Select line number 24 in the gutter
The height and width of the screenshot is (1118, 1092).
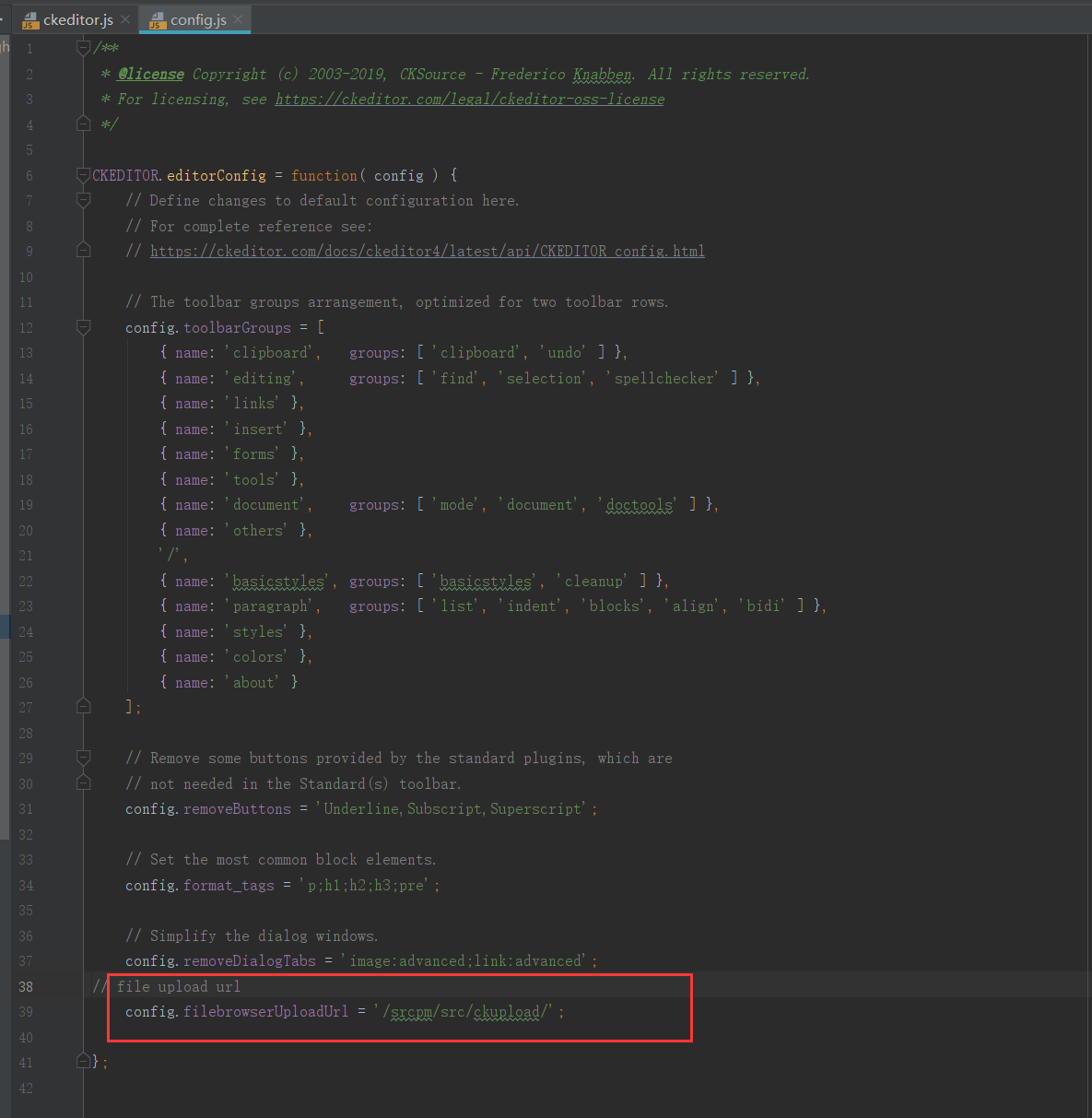point(26,630)
